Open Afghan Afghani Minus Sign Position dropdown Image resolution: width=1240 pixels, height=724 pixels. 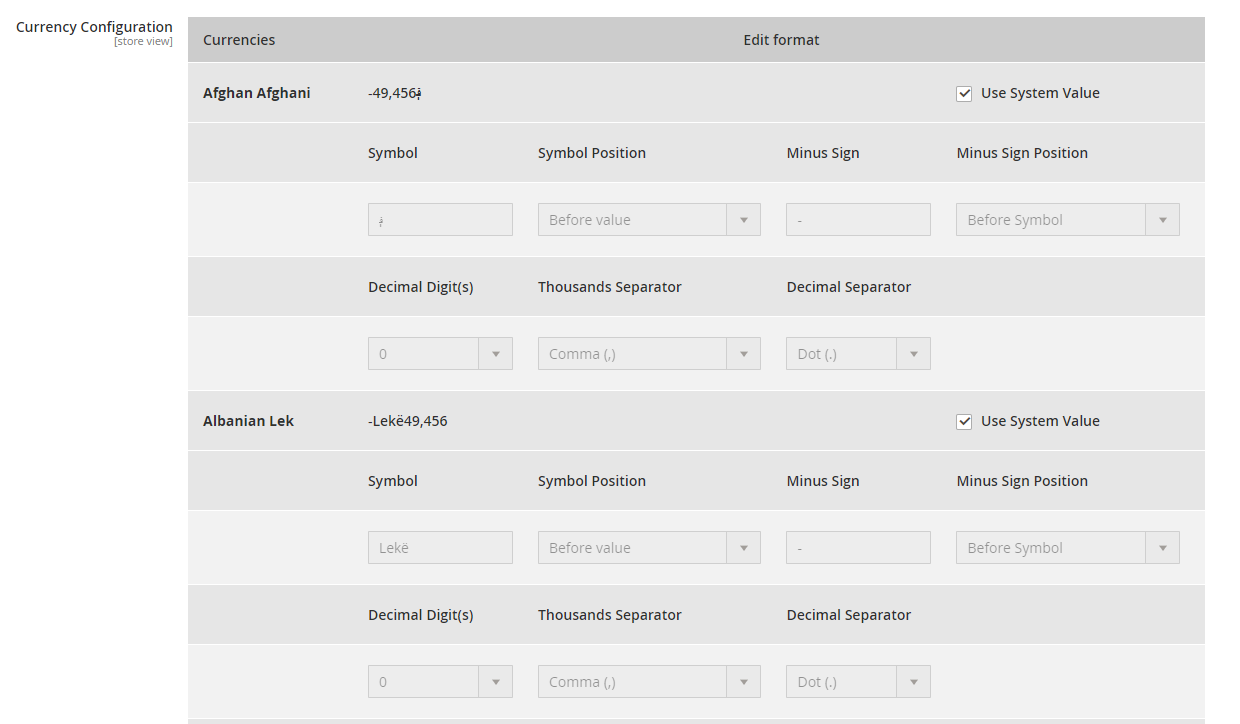point(1067,220)
